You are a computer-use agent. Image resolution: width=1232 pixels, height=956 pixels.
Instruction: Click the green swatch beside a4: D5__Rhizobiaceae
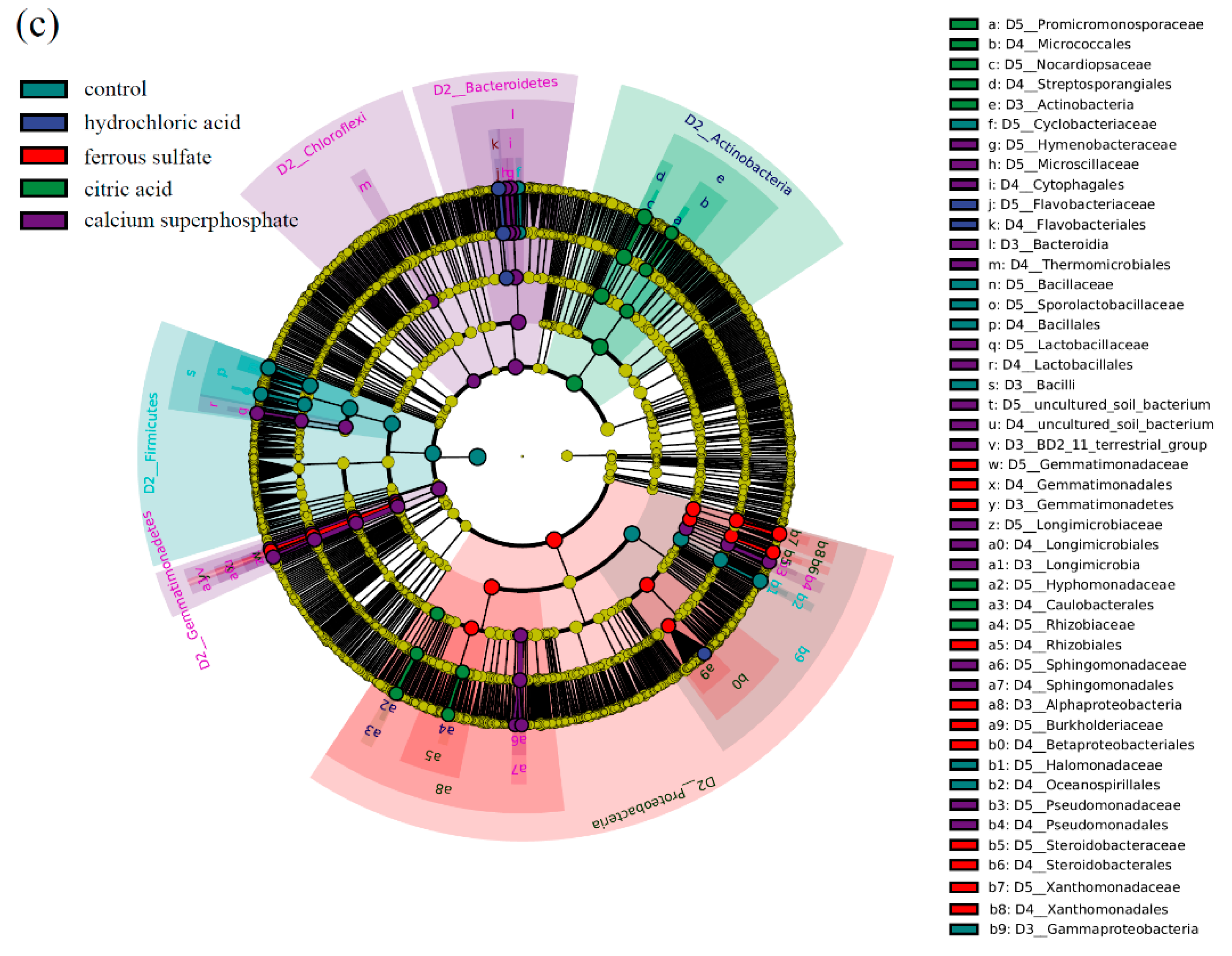click(964, 625)
